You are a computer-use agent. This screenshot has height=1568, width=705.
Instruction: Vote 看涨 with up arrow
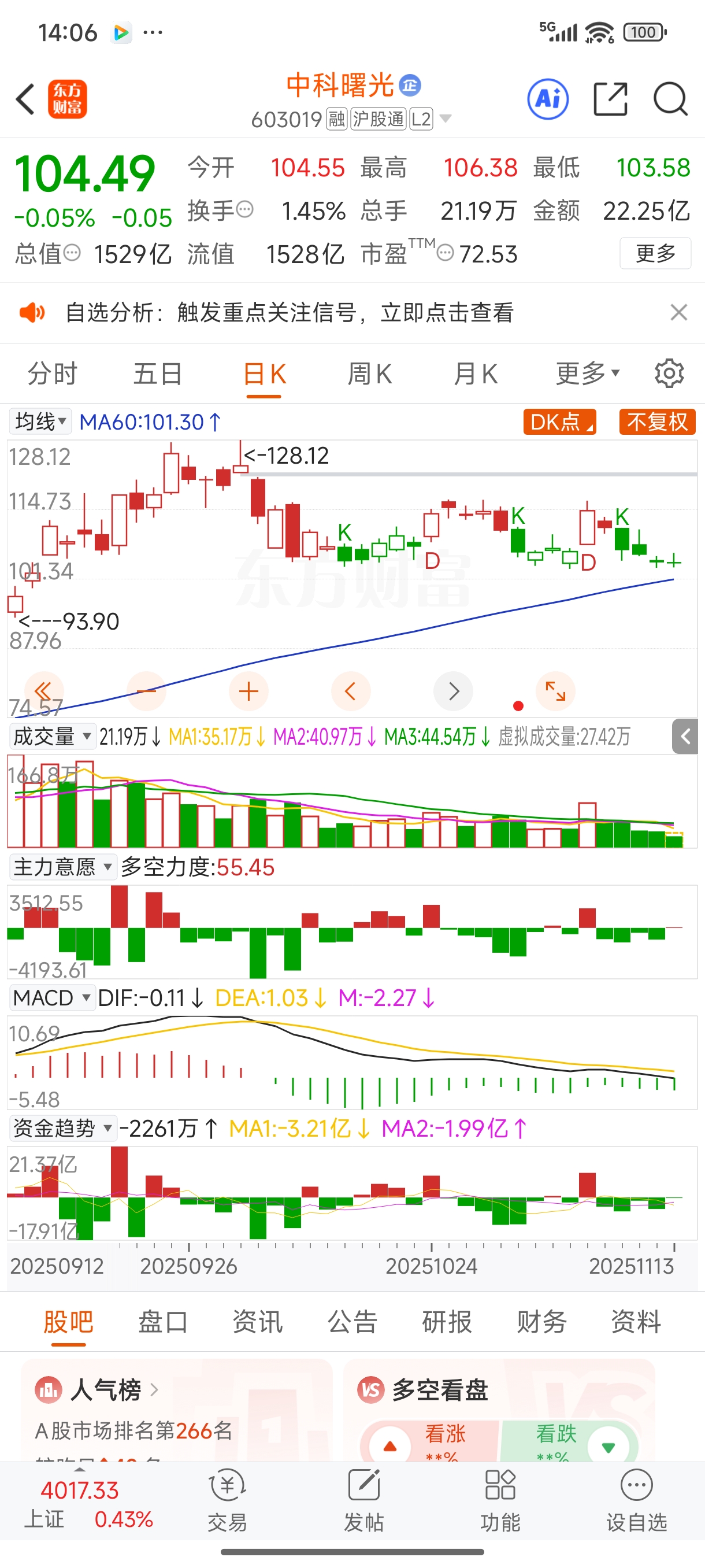coord(390,1446)
